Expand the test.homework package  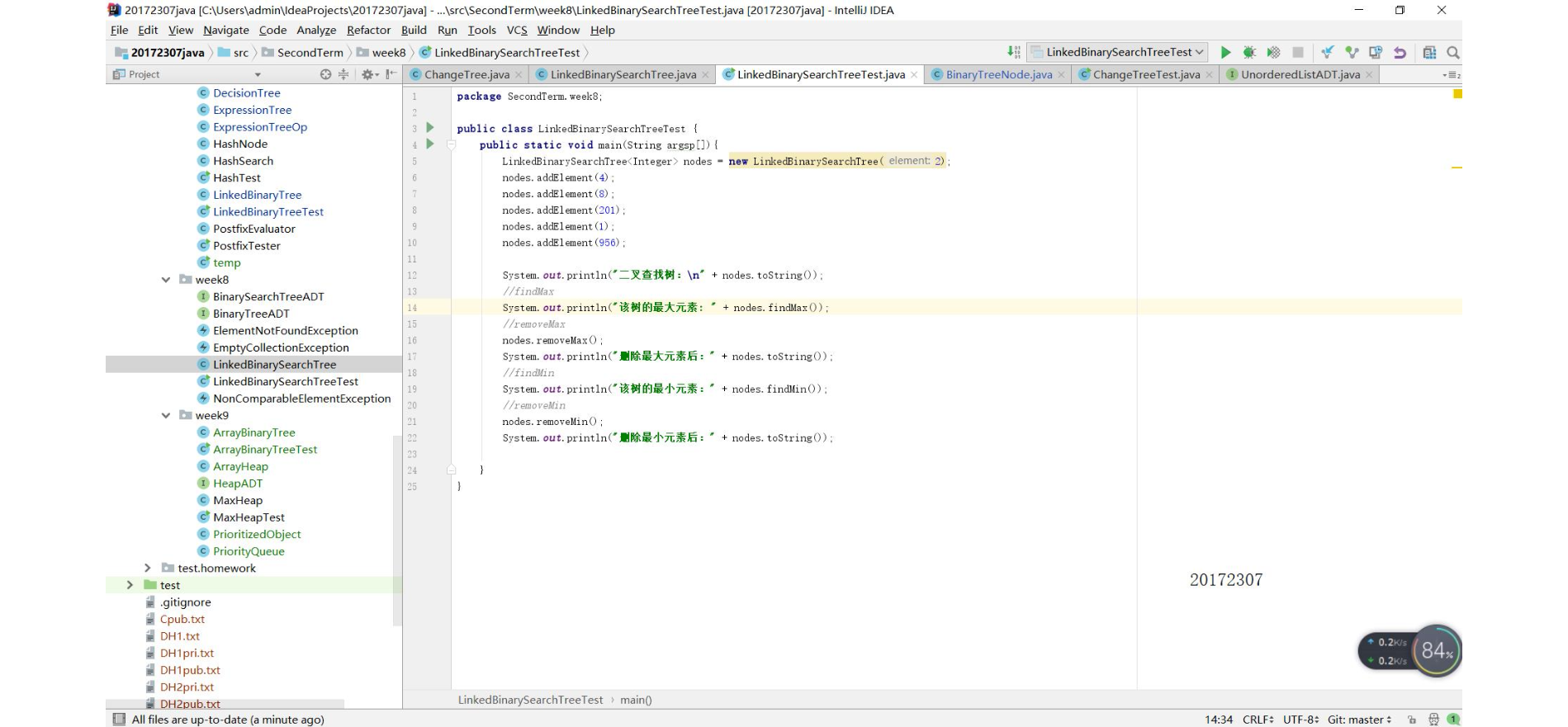147,569
